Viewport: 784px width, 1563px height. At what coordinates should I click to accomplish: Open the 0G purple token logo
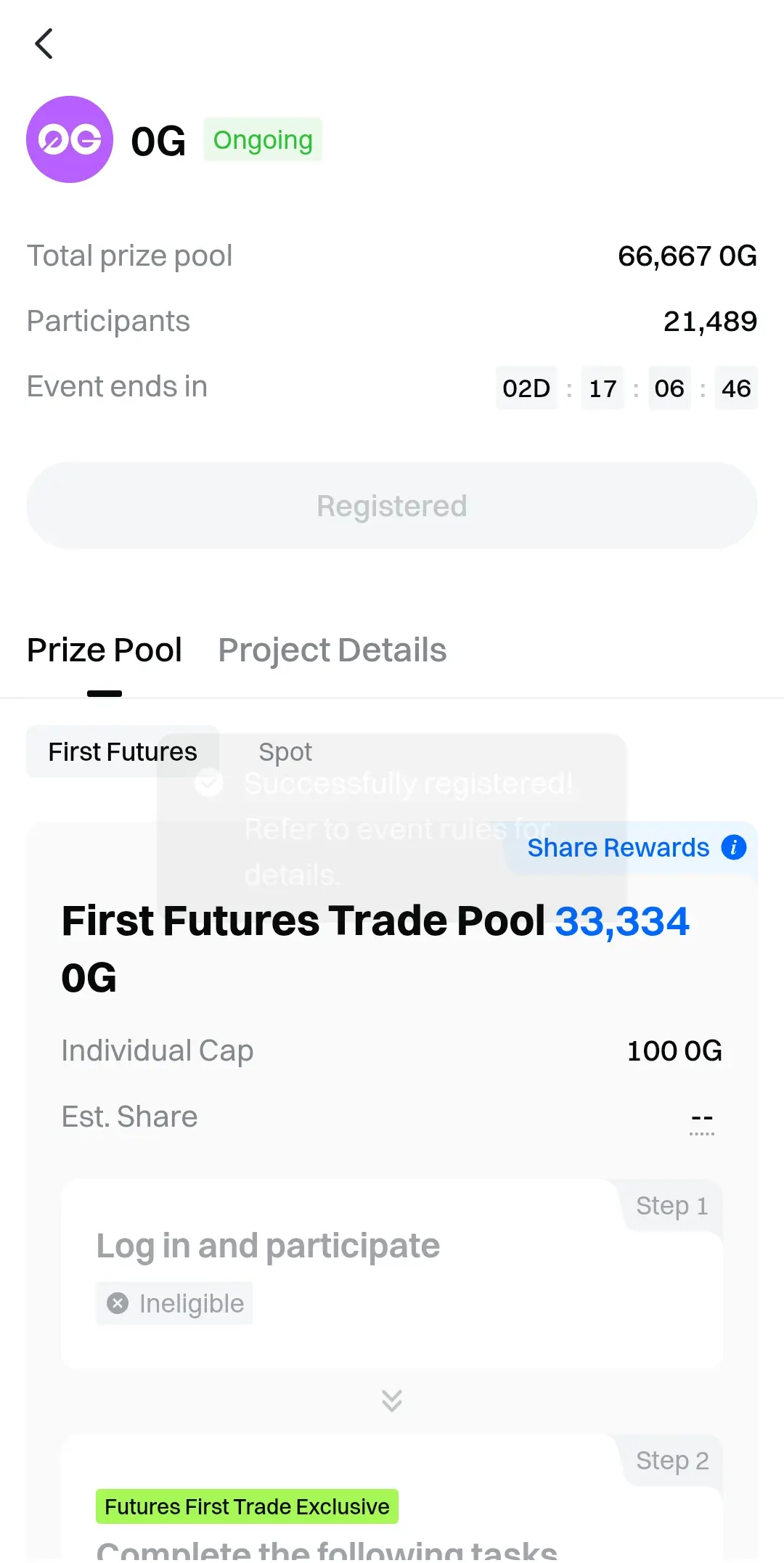point(70,139)
